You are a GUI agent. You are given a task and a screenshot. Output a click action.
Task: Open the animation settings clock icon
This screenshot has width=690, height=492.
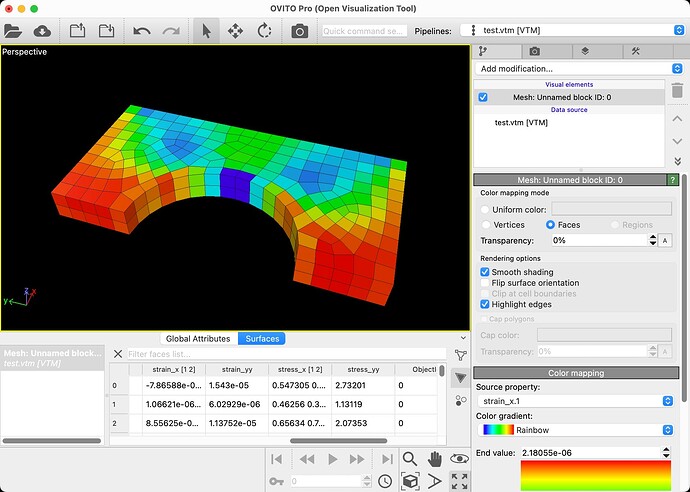(x=385, y=481)
